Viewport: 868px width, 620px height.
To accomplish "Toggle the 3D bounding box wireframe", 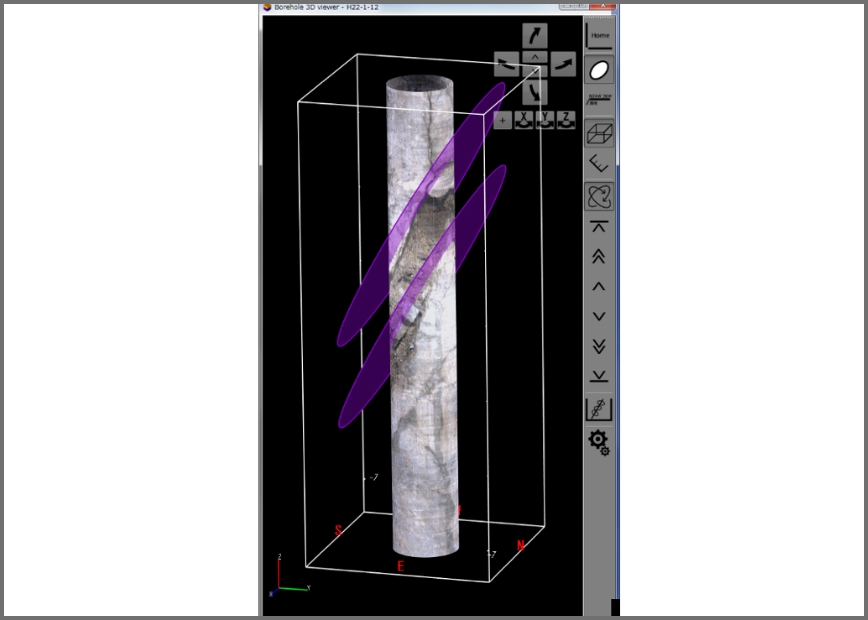I will (x=599, y=133).
